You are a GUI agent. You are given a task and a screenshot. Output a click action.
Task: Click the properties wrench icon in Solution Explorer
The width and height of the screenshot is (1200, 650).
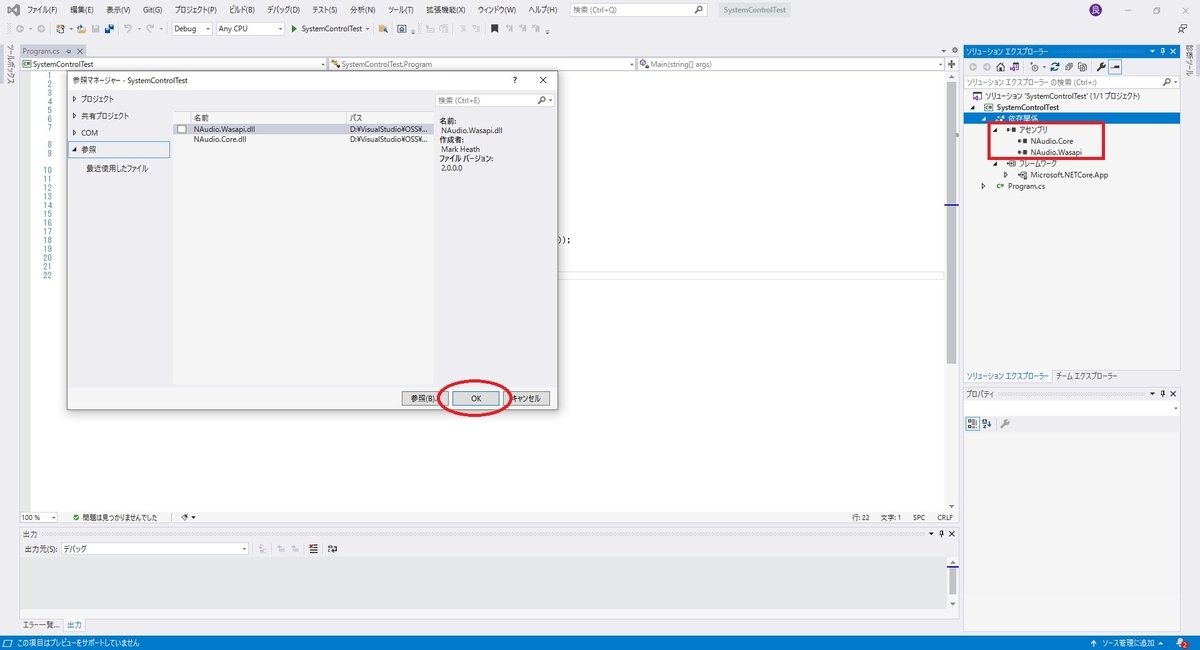tap(1101, 67)
